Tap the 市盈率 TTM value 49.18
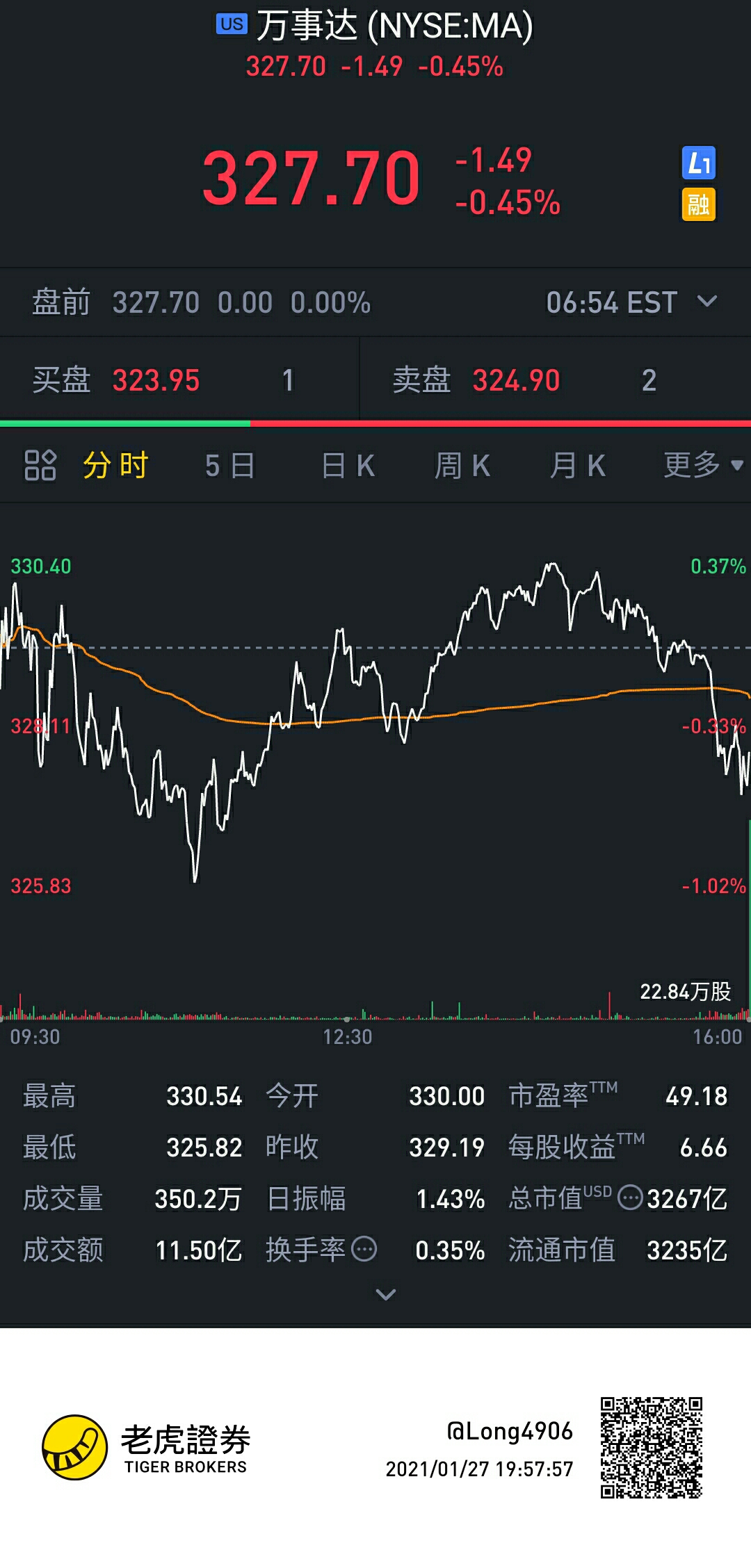The height and width of the screenshot is (1568, 751). coord(696,1096)
